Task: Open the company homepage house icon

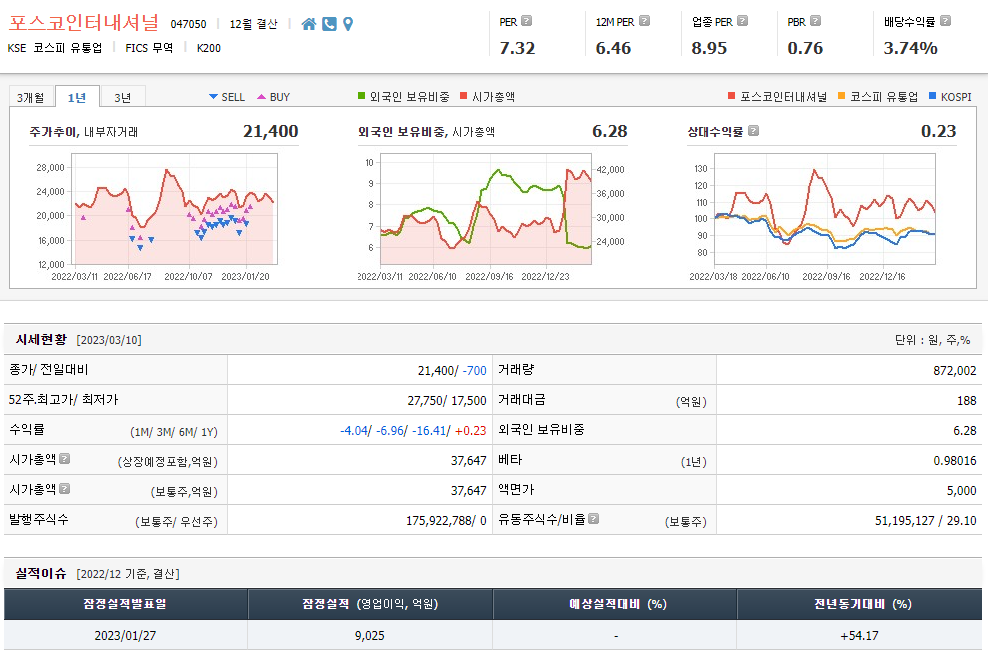Action: pyautogui.click(x=309, y=24)
